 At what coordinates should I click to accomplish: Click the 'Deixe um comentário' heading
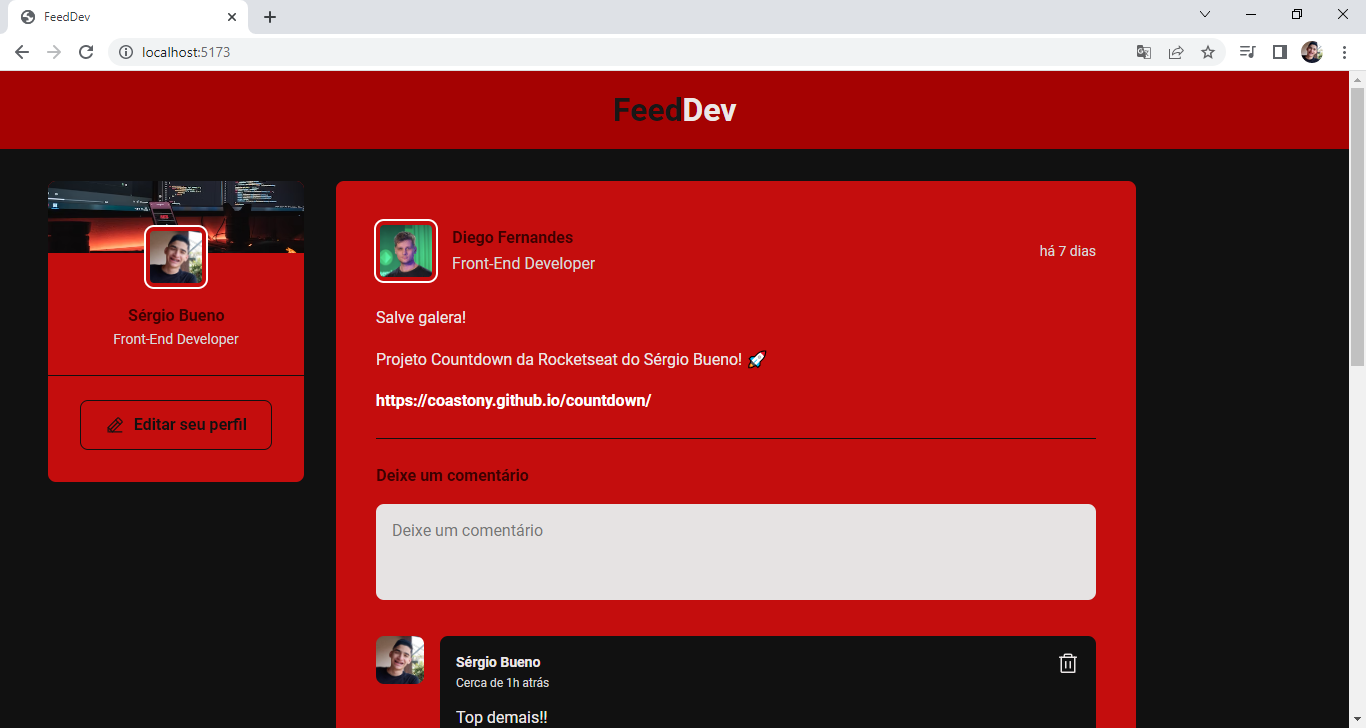[452, 475]
